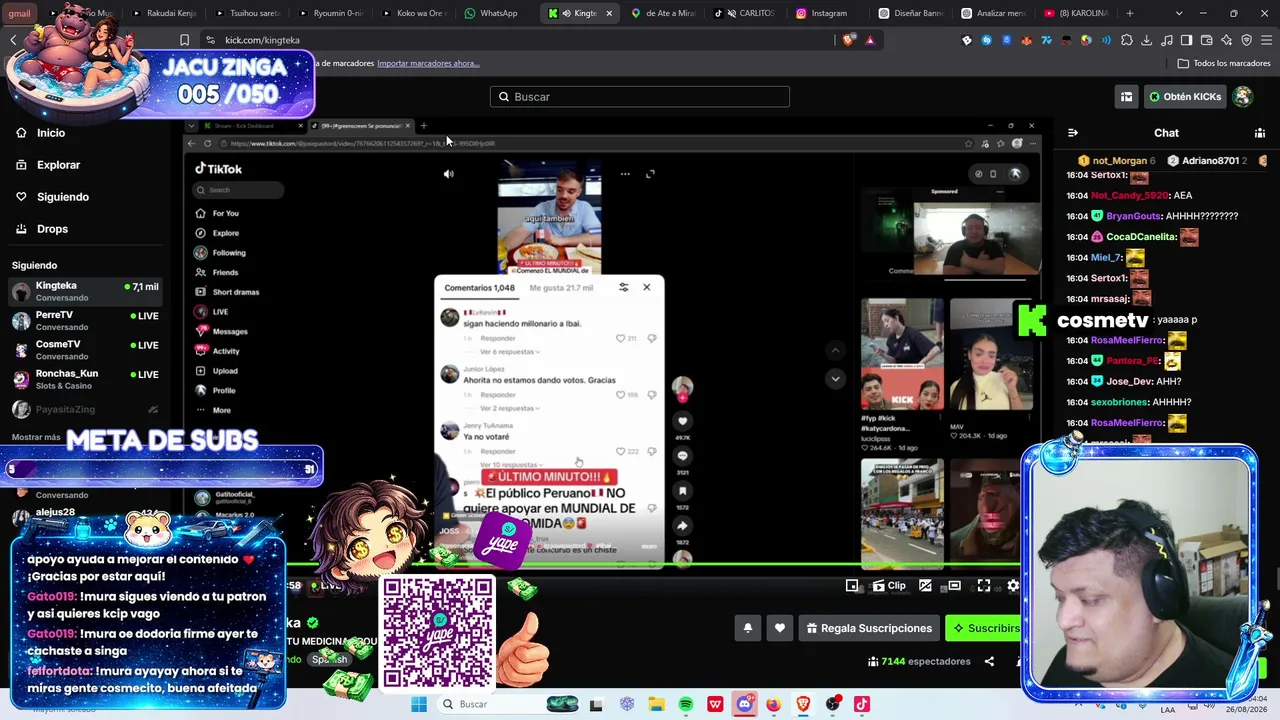Screen dimensions: 1280x720
Task: Open chat users list icon
Action: 1260,133
